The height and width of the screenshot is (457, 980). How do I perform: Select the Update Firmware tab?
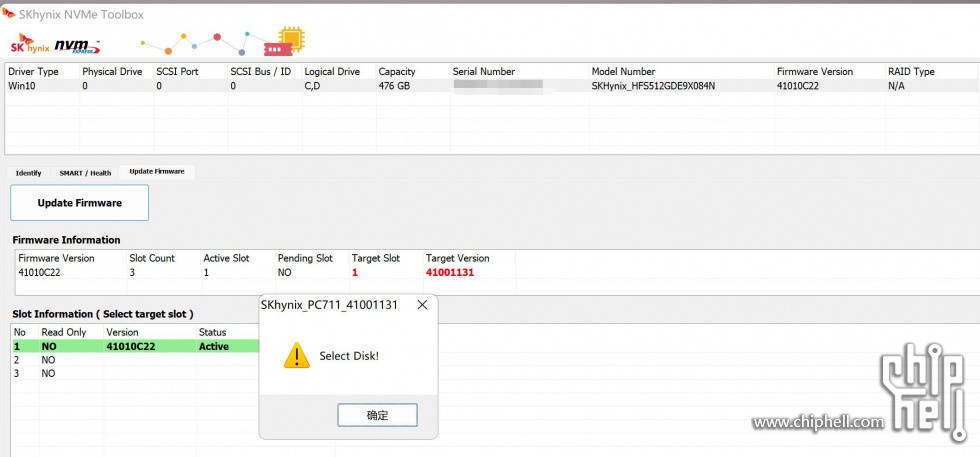(x=157, y=171)
